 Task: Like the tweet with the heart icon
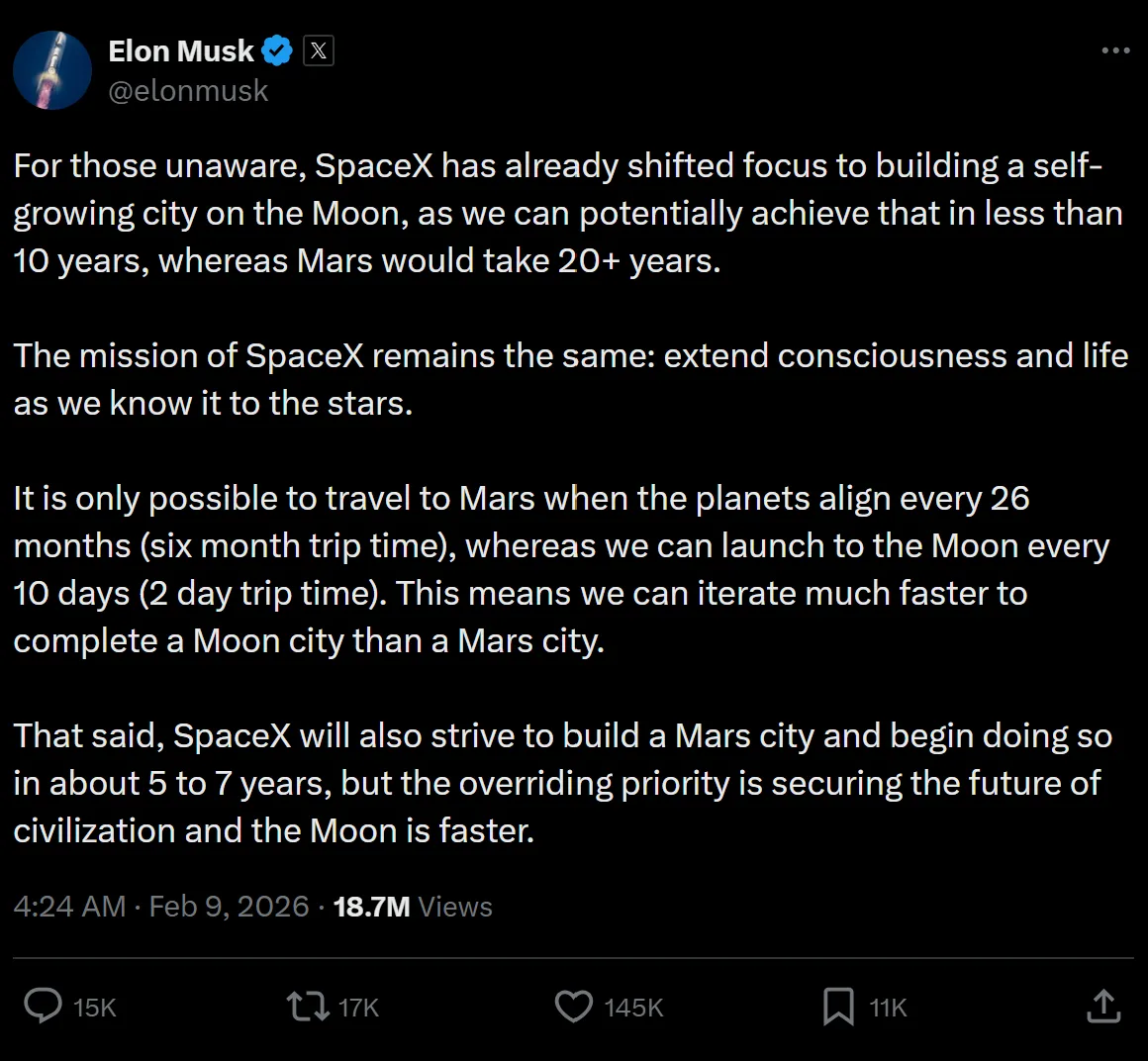[573, 1007]
